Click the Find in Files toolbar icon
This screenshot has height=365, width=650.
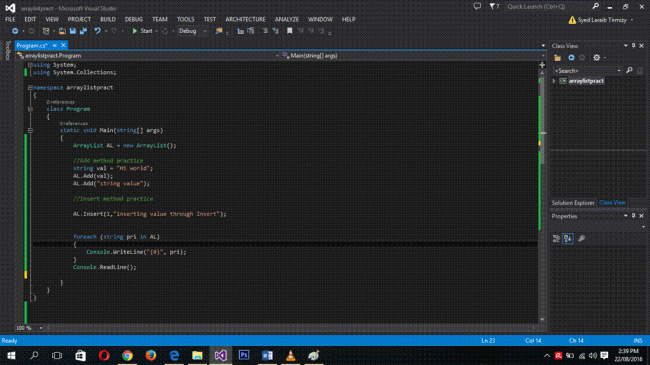click(x=218, y=31)
